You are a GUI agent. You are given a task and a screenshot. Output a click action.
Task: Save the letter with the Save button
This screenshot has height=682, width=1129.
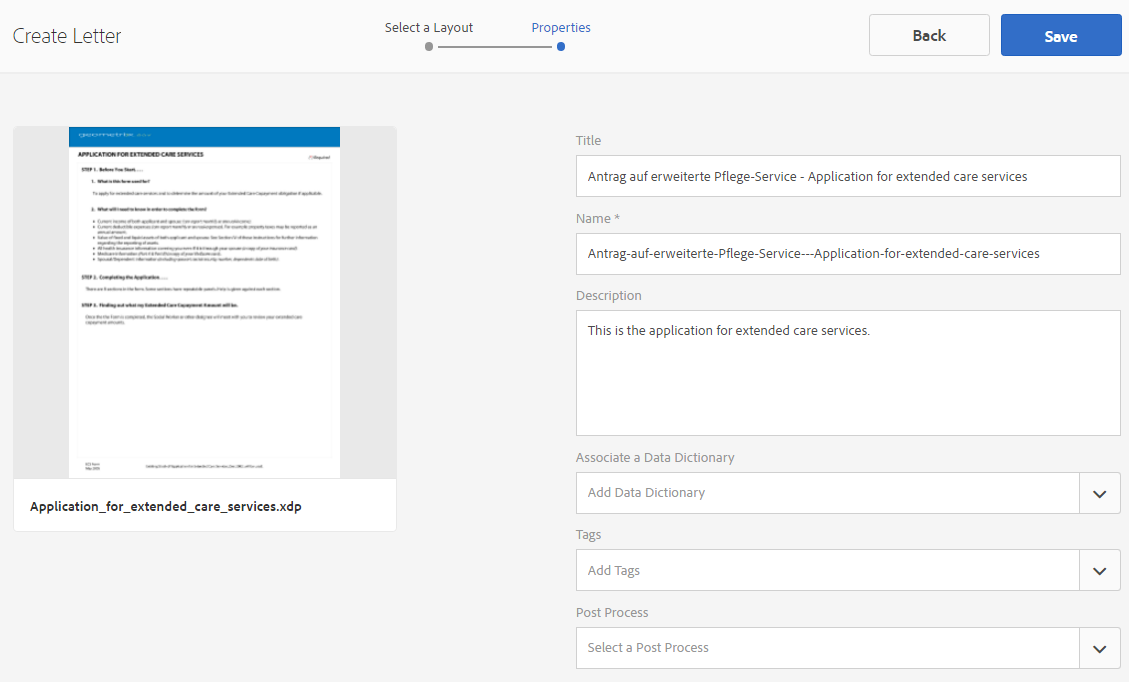click(x=1061, y=36)
